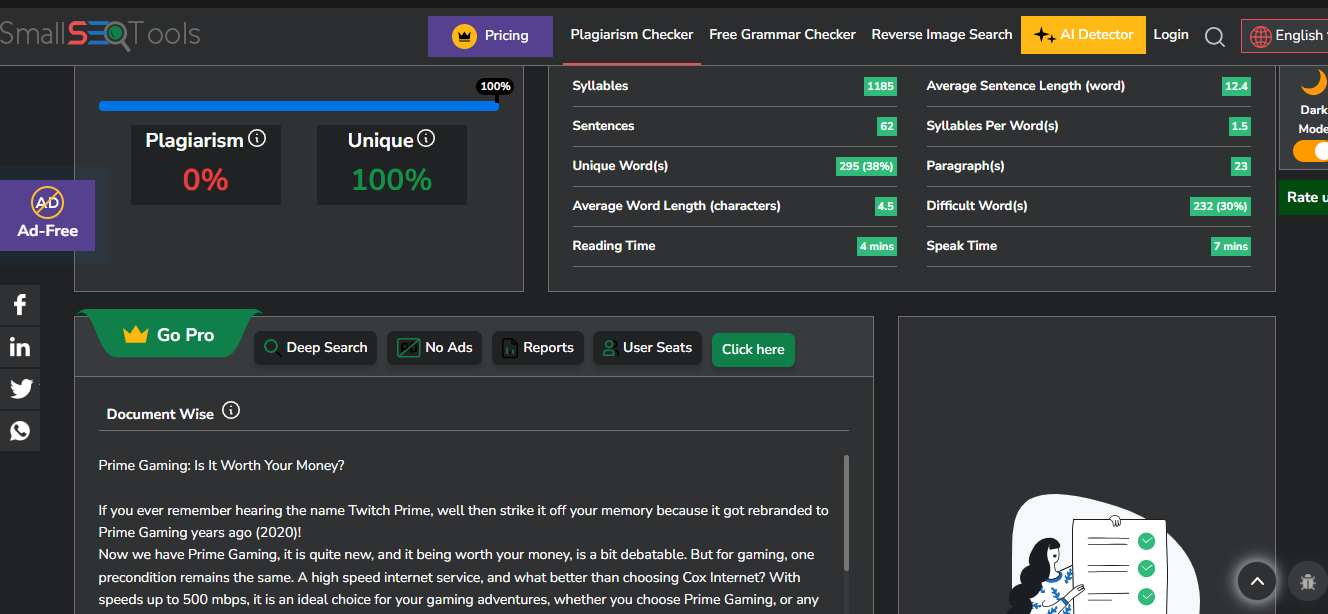
Task: Select the User Seats feature
Action: (x=647, y=348)
